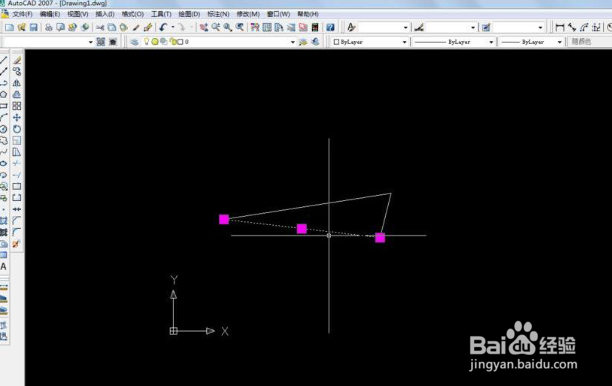Select the Rectangle draw tool
Image resolution: width=612 pixels, height=386 pixels.
point(4,106)
